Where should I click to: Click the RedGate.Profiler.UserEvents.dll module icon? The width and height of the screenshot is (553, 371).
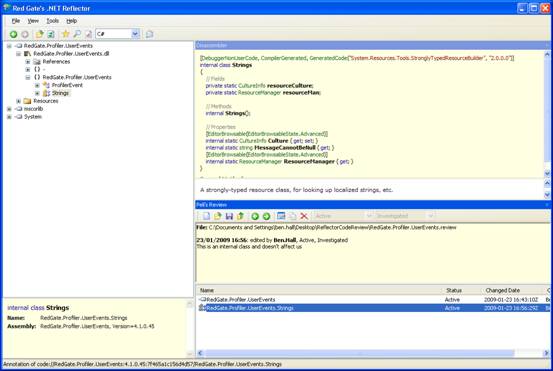click(28, 54)
